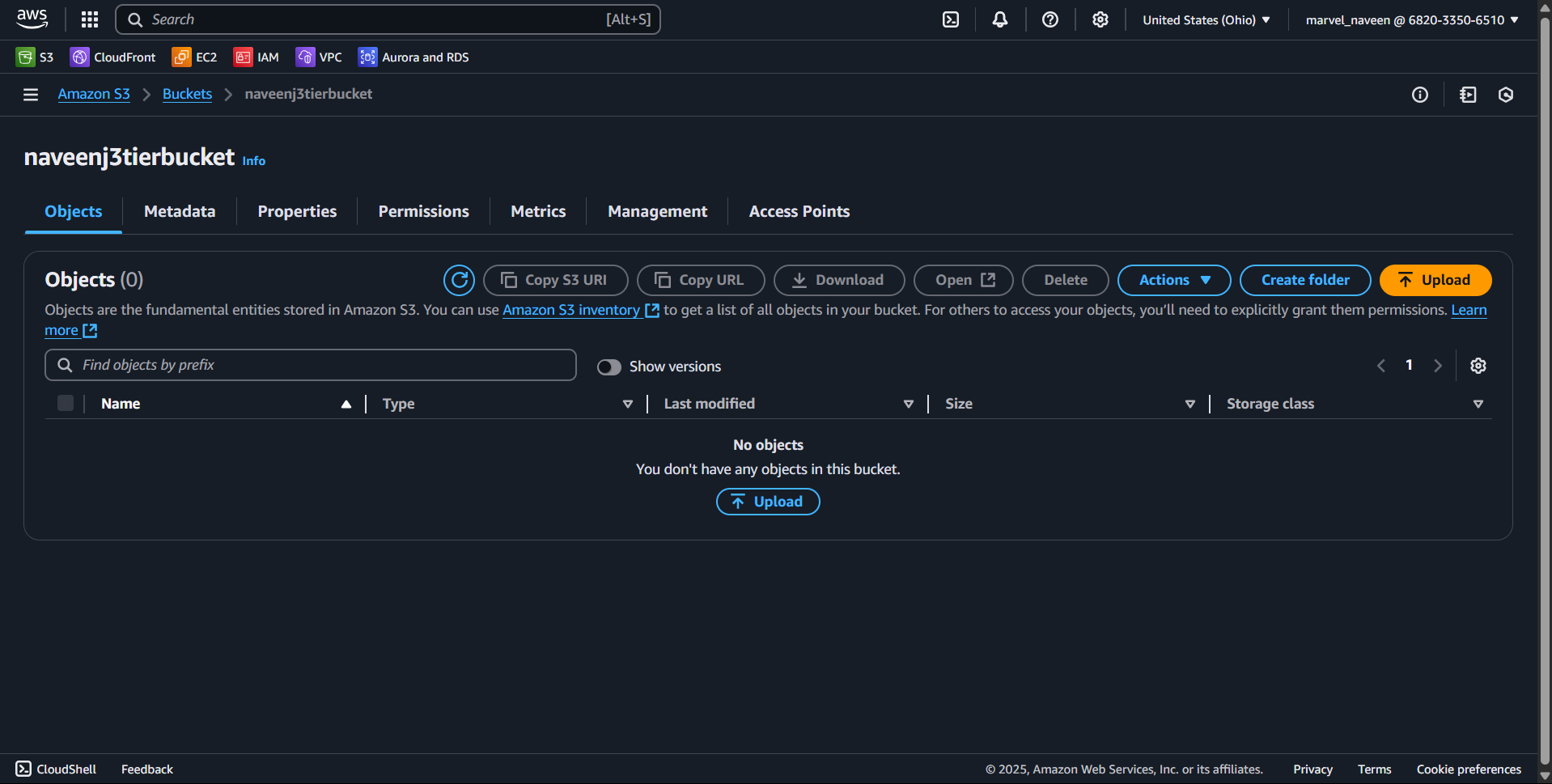Open VPC favorite shortcut
1552x784 pixels.
coord(319,57)
